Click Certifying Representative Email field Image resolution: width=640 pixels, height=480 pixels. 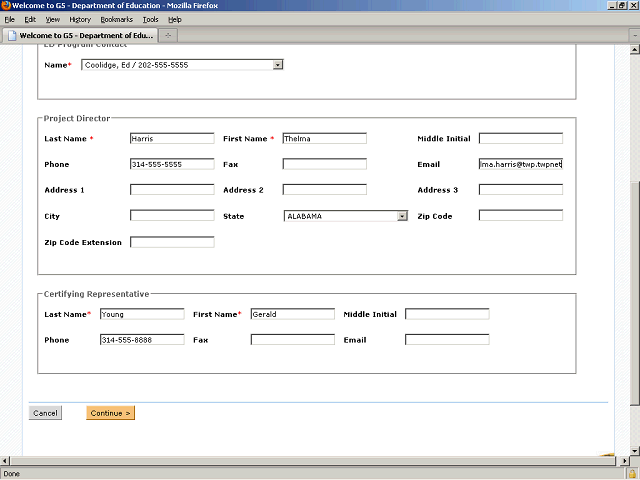tap(447, 340)
